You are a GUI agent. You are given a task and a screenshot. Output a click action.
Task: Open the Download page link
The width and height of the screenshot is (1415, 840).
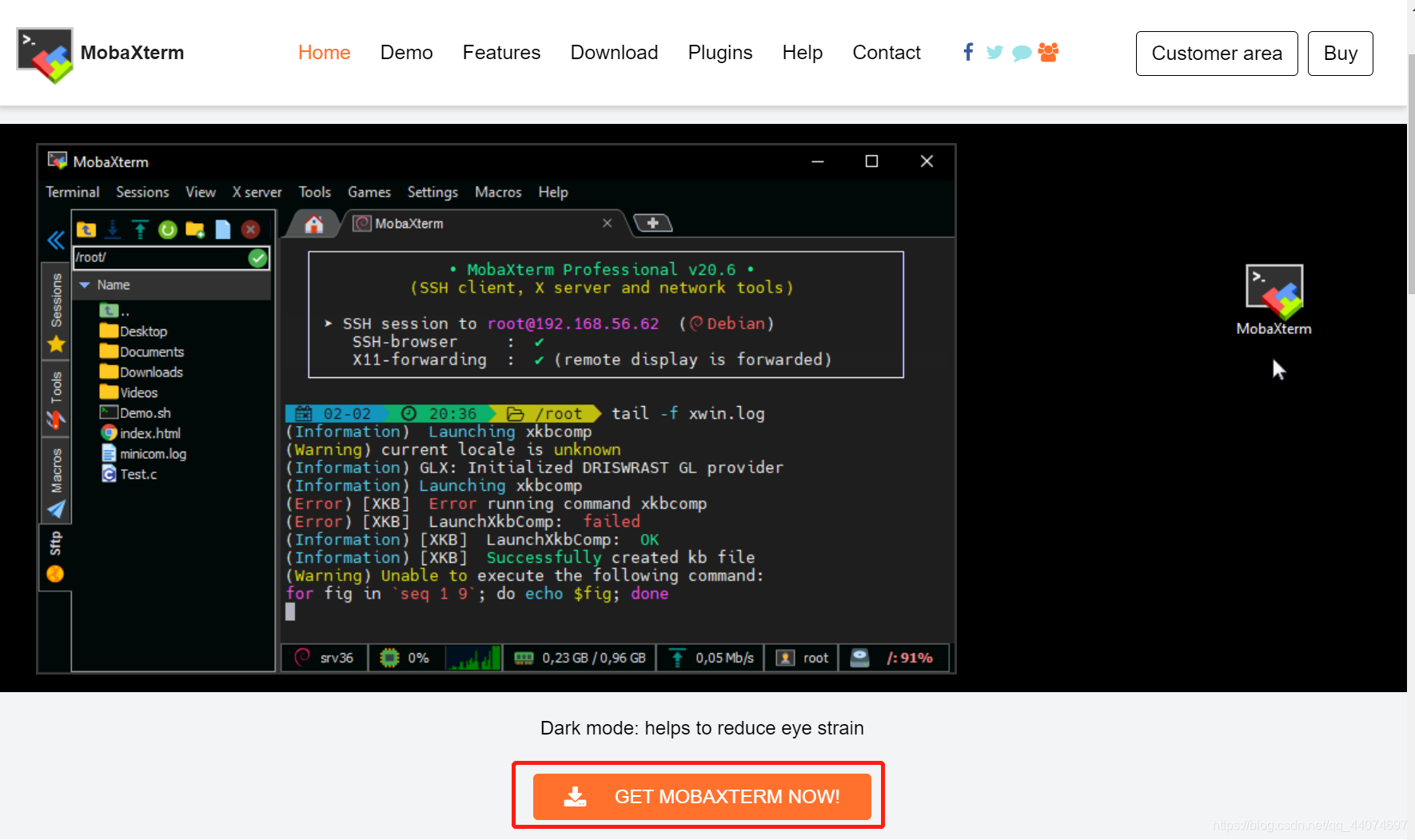pos(614,53)
